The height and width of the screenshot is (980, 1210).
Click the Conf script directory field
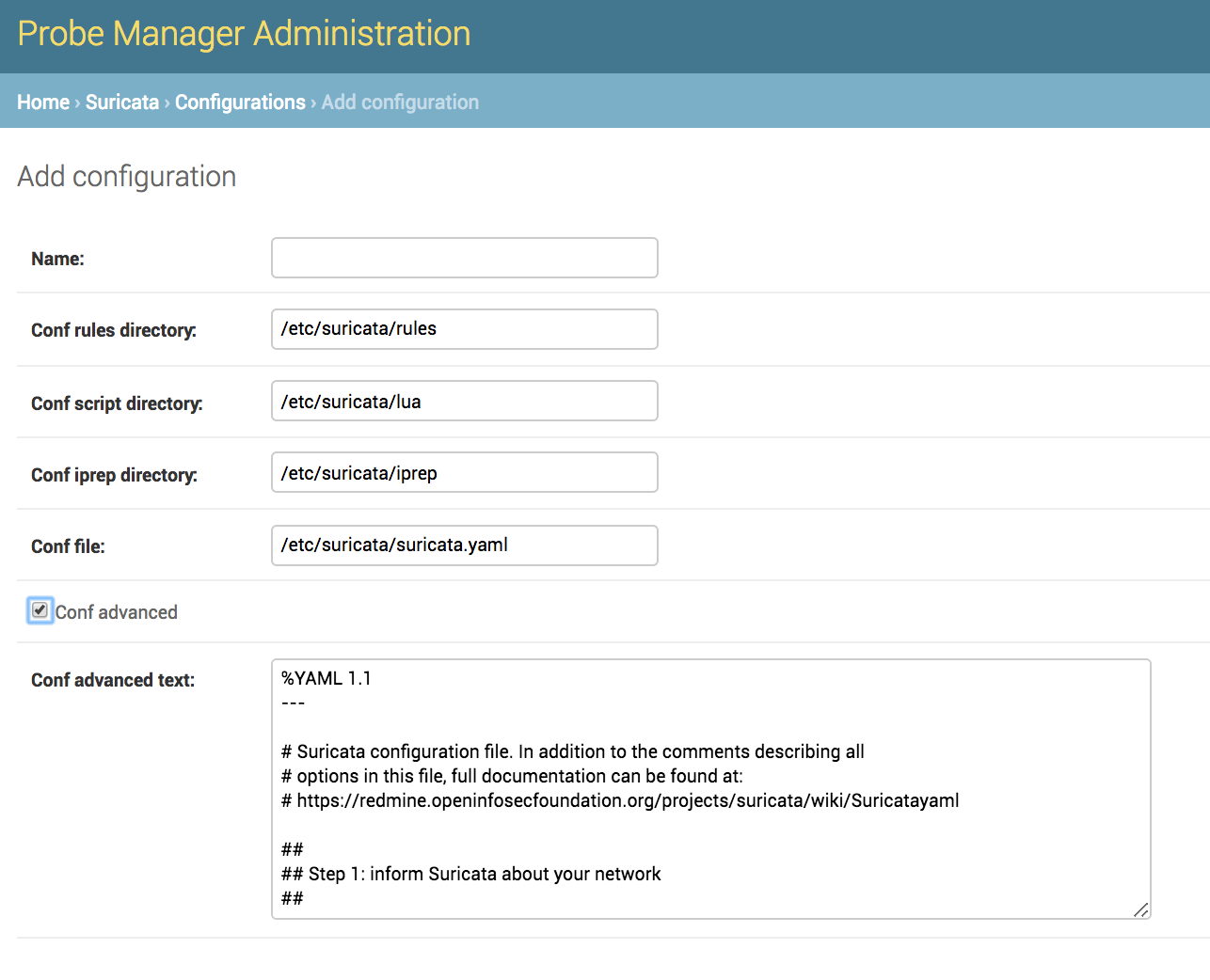pyautogui.click(x=465, y=401)
